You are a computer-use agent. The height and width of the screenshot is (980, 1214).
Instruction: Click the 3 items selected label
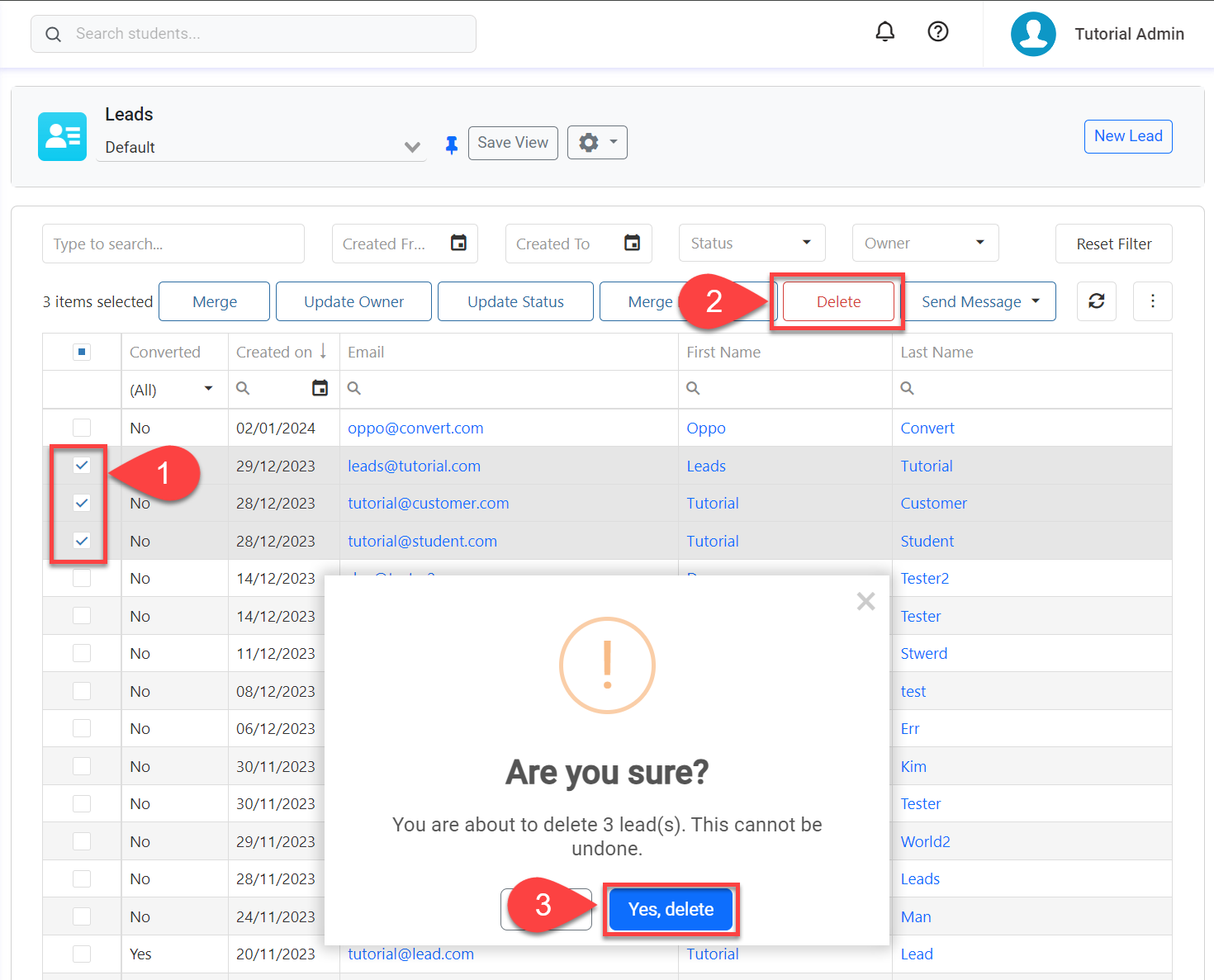pyautogui.click(x=97, y=301)
